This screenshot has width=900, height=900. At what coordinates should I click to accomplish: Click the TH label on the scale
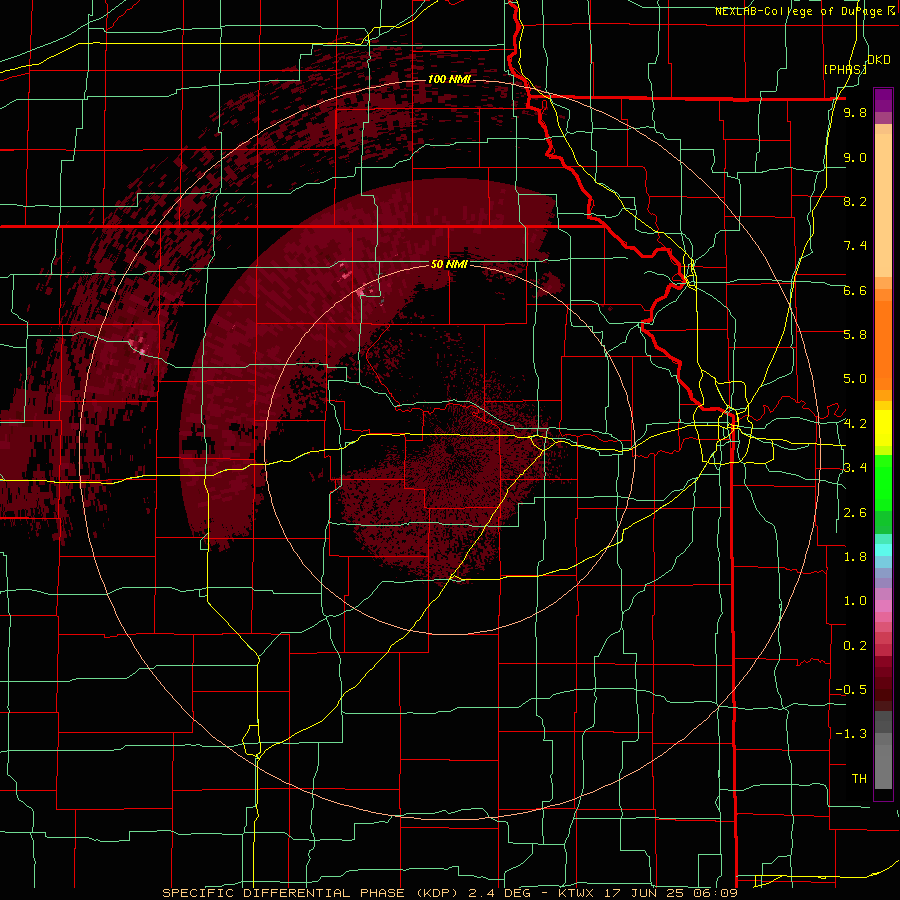pyautogui.click(x=859, y=779)
